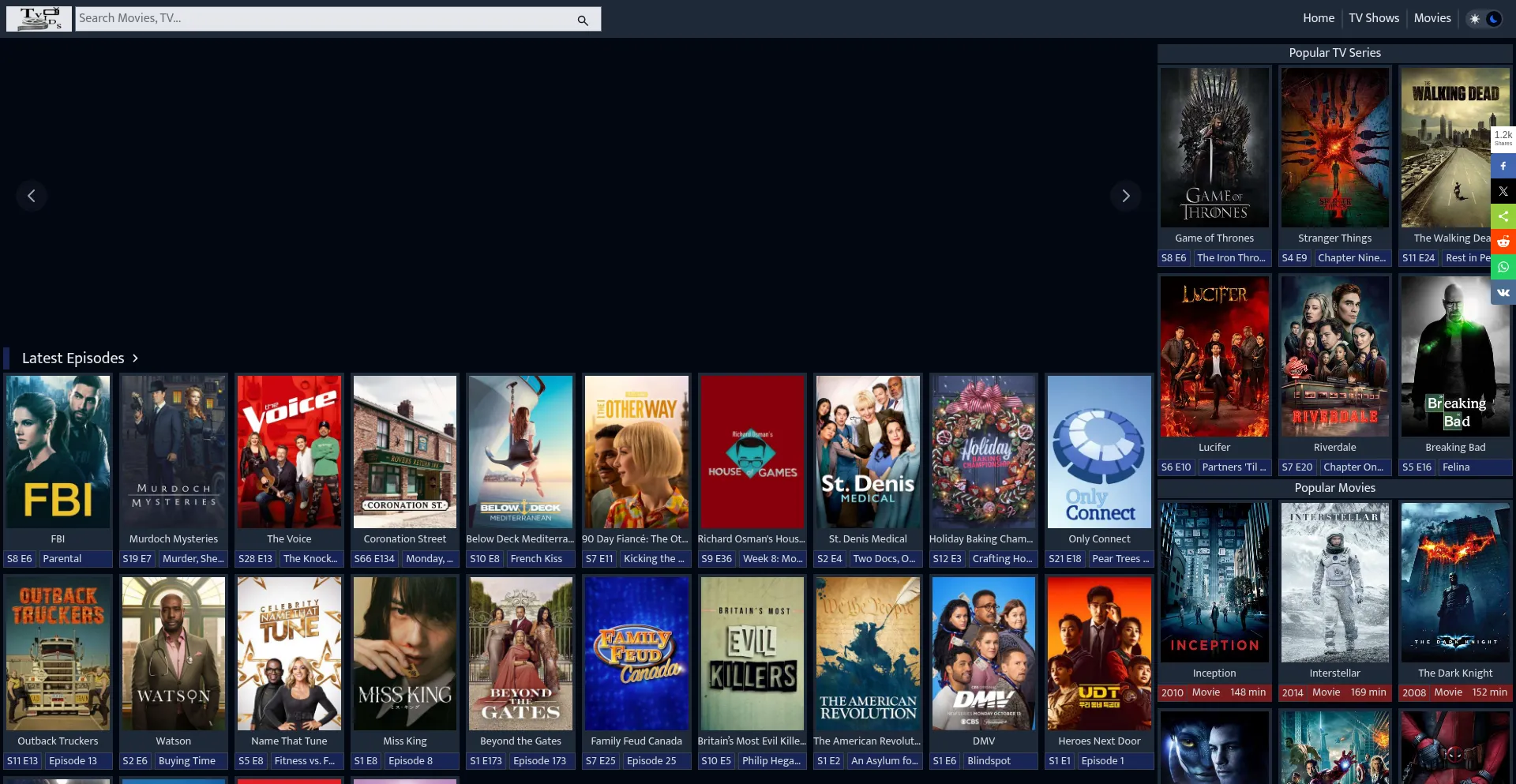
Task: Open the Family Feud Canada poster
Action: [636, 654]
